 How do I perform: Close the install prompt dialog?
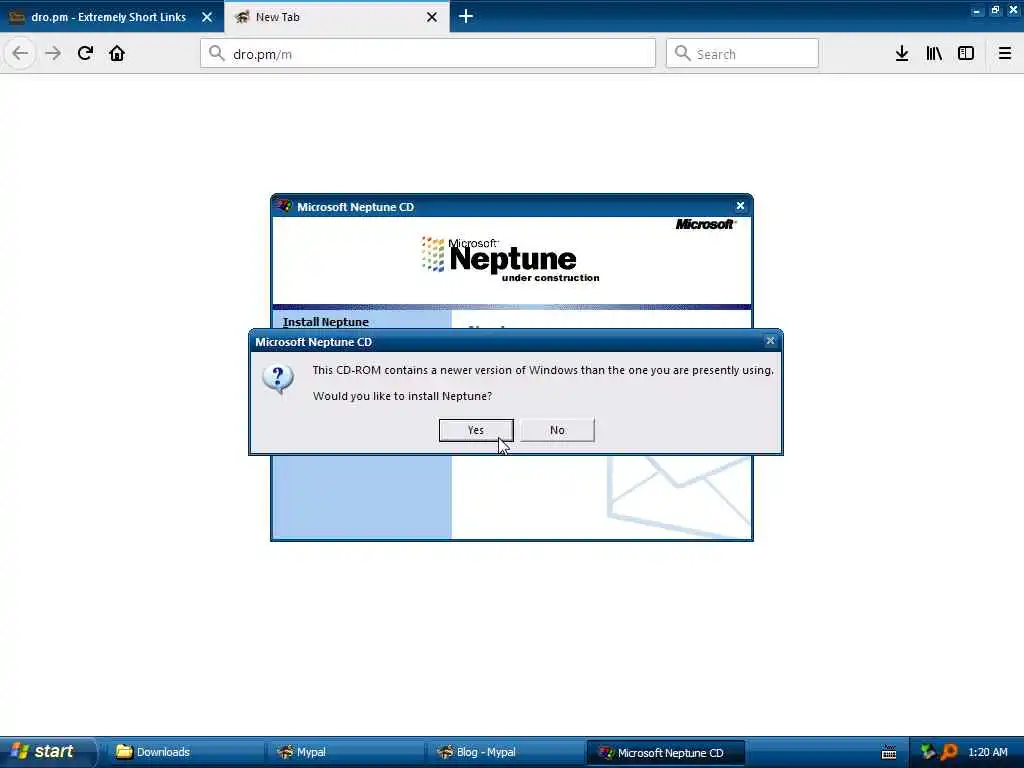coord(770,341)
